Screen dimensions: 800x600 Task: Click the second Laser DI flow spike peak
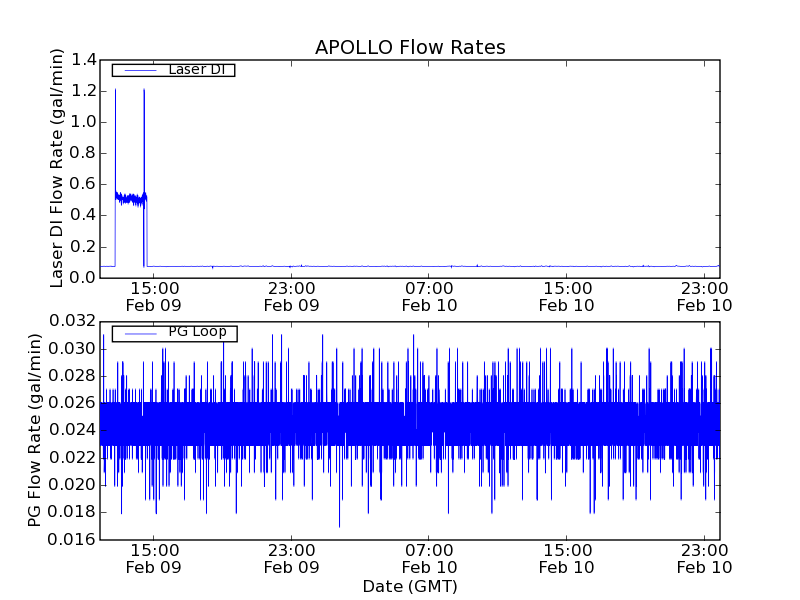point(144,90)
